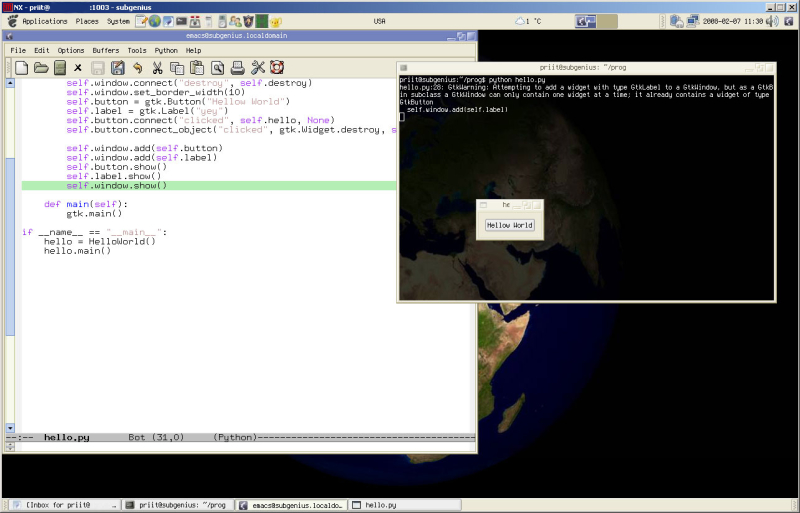Launch the terminal icon in top panel
The image size is (800, 513).
coord(181,21)
